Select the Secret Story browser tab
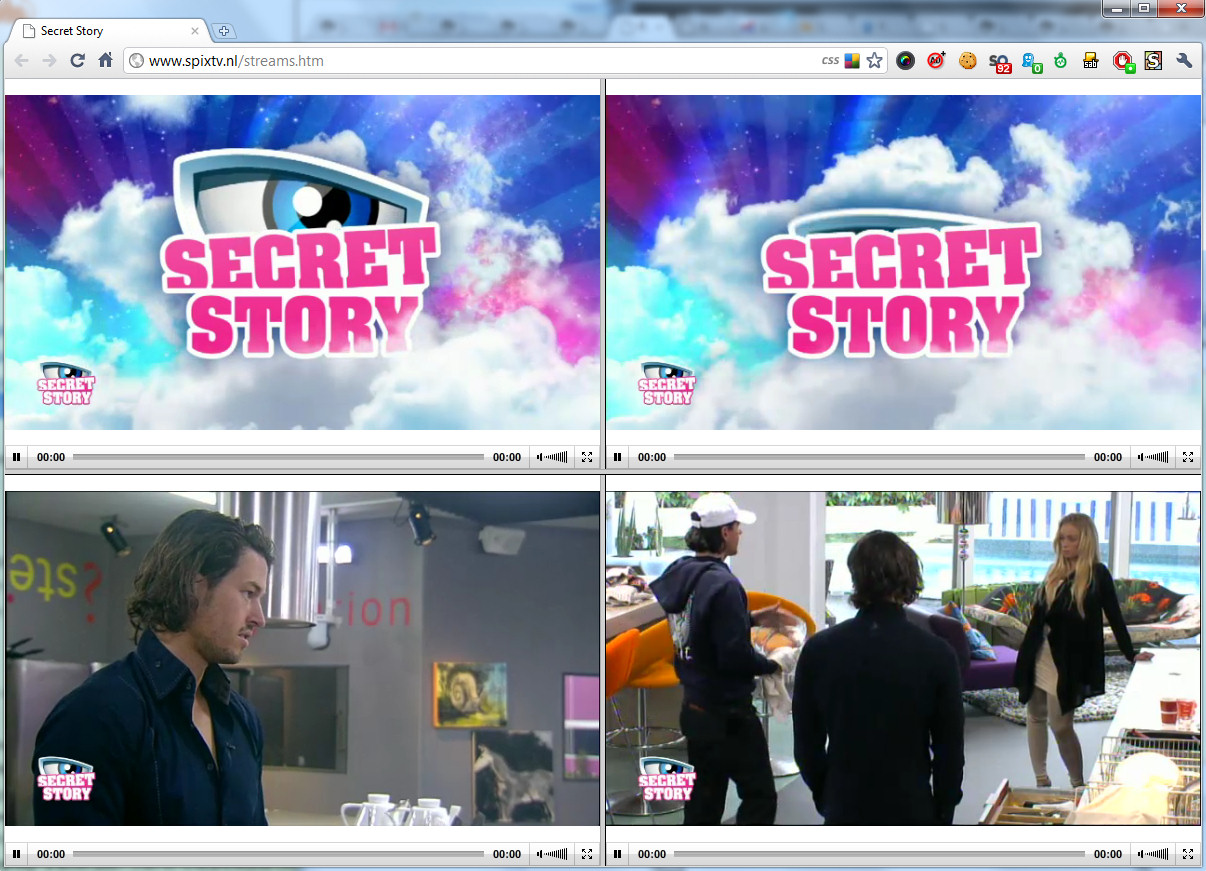The height and width of the screenshot is (871, 1206). pos(108,31)
